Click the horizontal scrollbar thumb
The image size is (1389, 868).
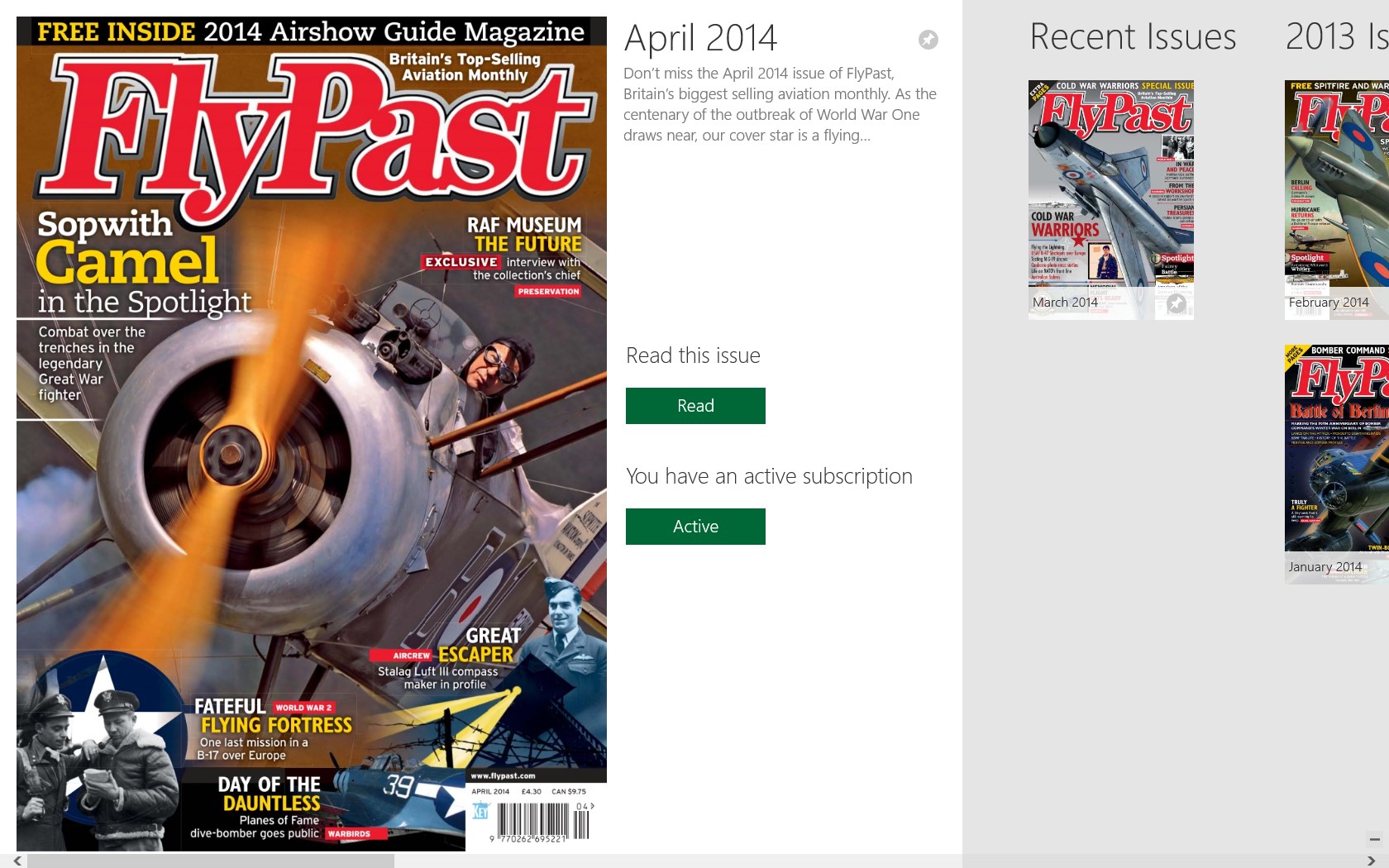pos(211,861)
